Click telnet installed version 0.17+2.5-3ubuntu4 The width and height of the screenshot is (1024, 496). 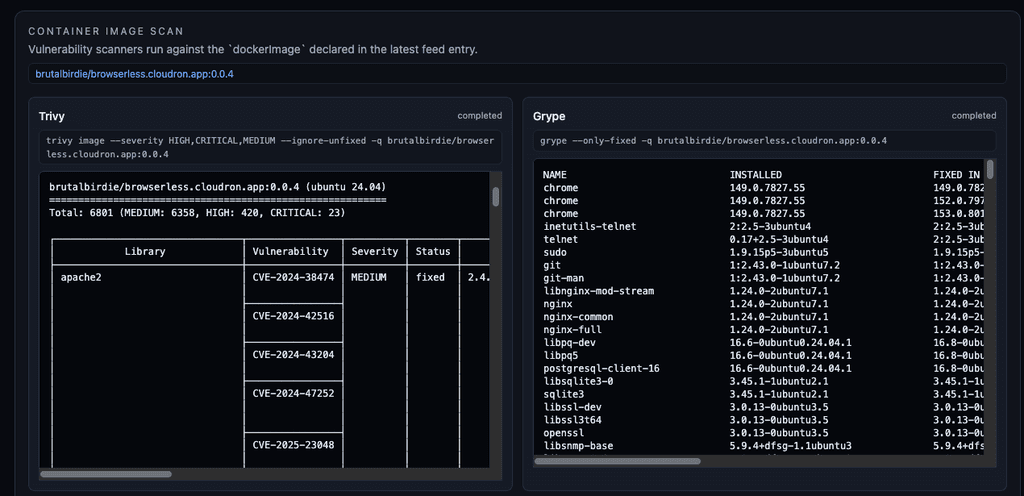click(778, 240)
